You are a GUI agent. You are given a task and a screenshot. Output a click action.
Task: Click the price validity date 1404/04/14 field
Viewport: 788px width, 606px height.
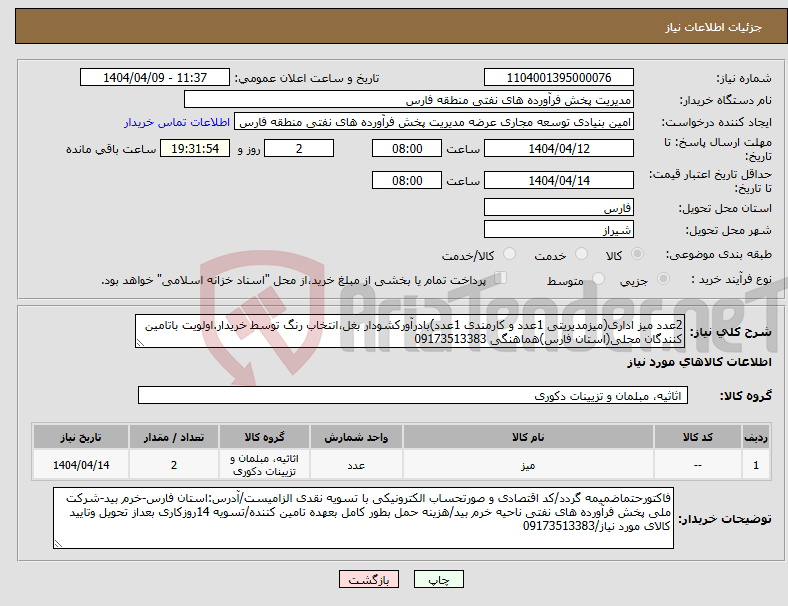[559, 180]
